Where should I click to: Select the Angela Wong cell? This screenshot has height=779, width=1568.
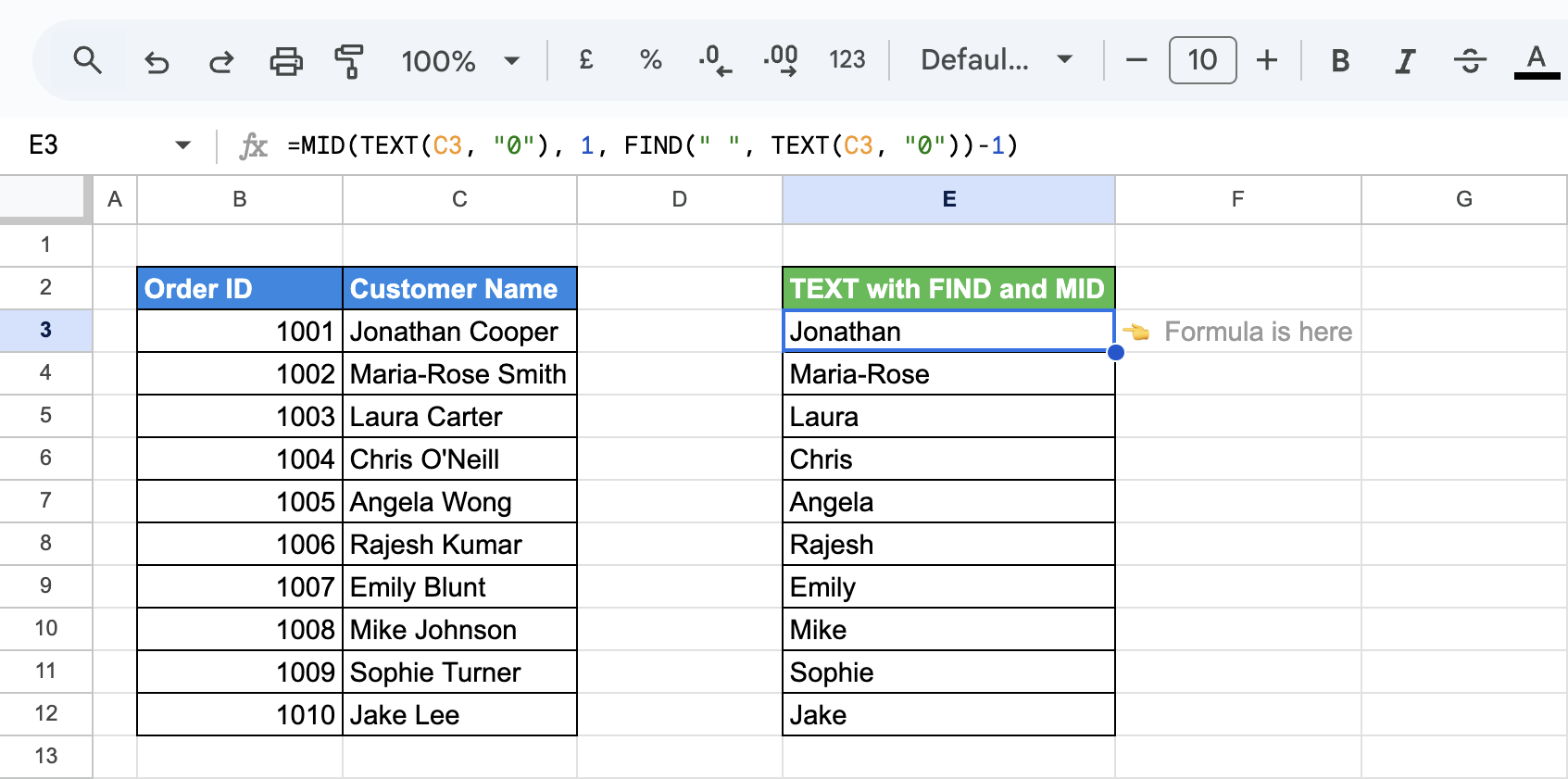click(x=459, y=501)
